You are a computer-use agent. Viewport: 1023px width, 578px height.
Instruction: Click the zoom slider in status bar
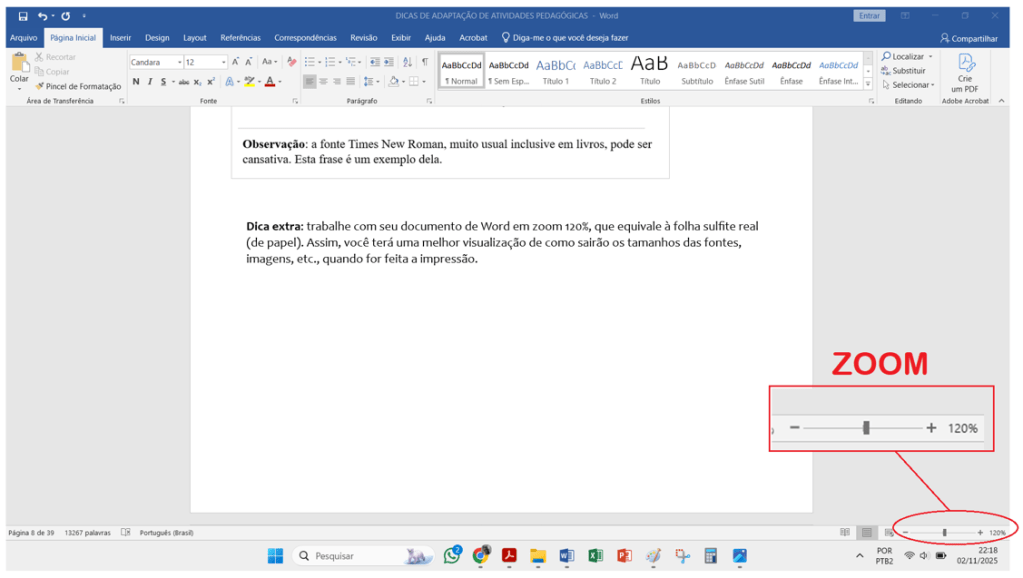click(x=944, y=533)
